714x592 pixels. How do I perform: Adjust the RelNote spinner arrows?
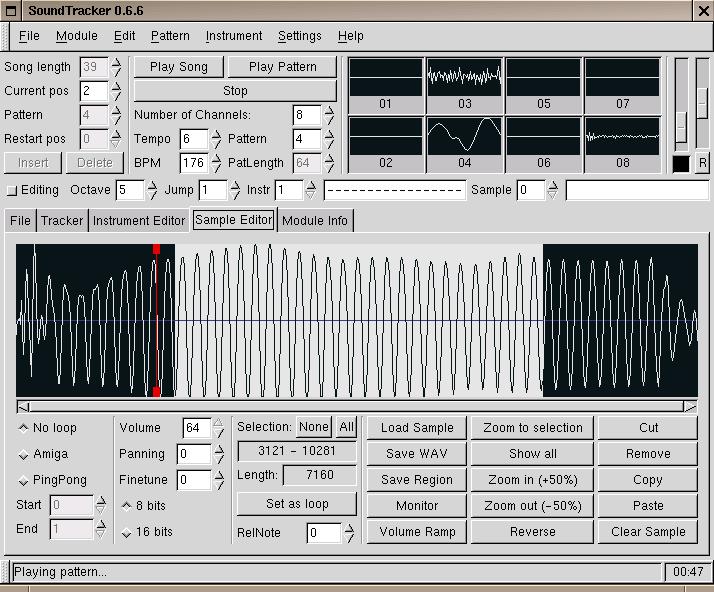click(x=349, y=533)
